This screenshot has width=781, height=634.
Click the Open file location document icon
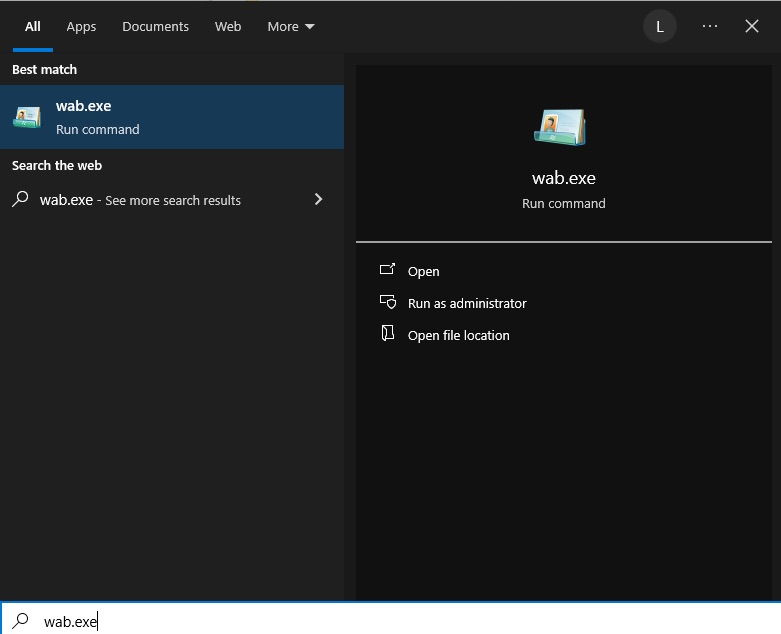[388, 334]
